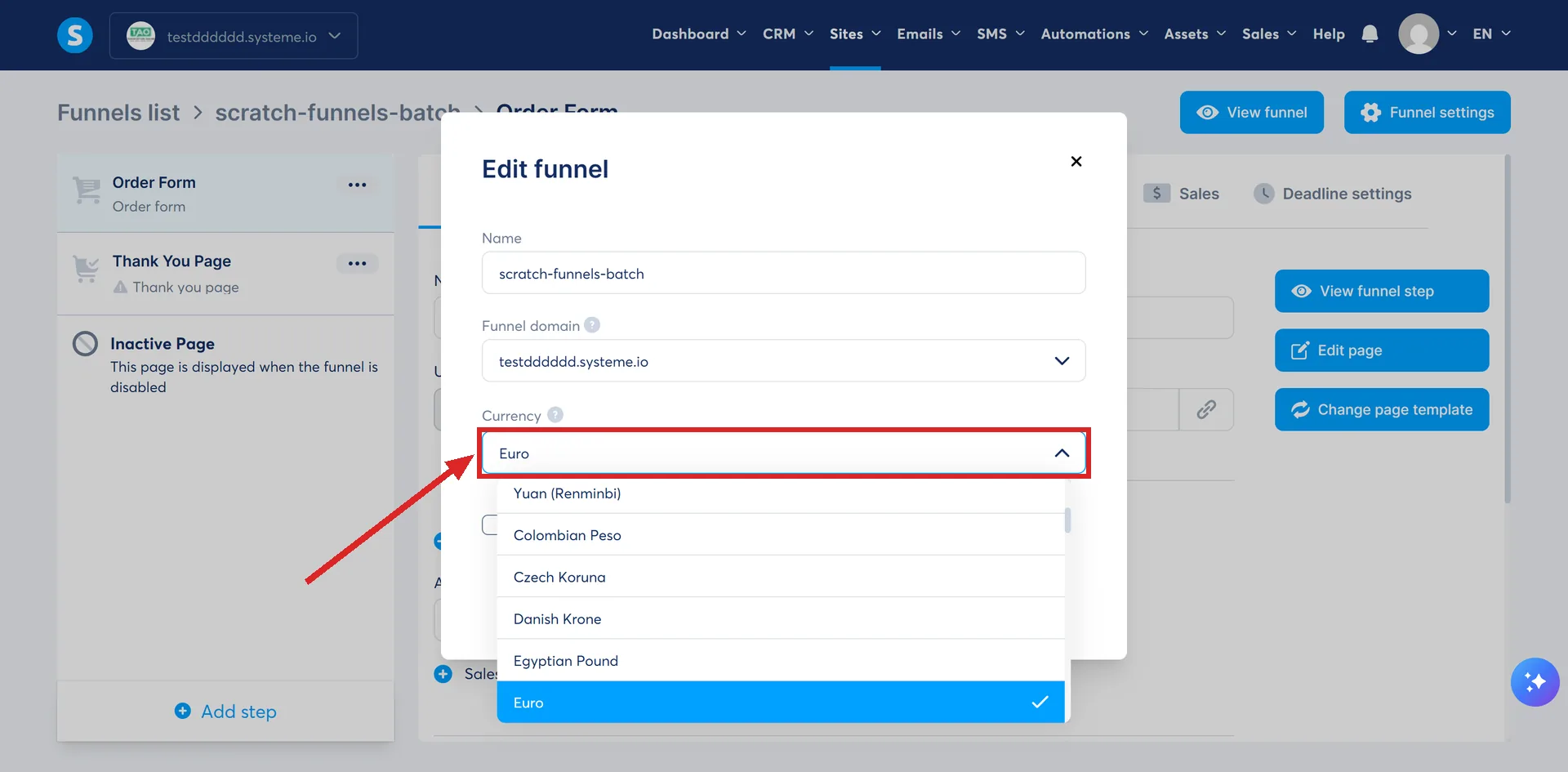Open Order Form step options menu

click(x=357, y=185)
